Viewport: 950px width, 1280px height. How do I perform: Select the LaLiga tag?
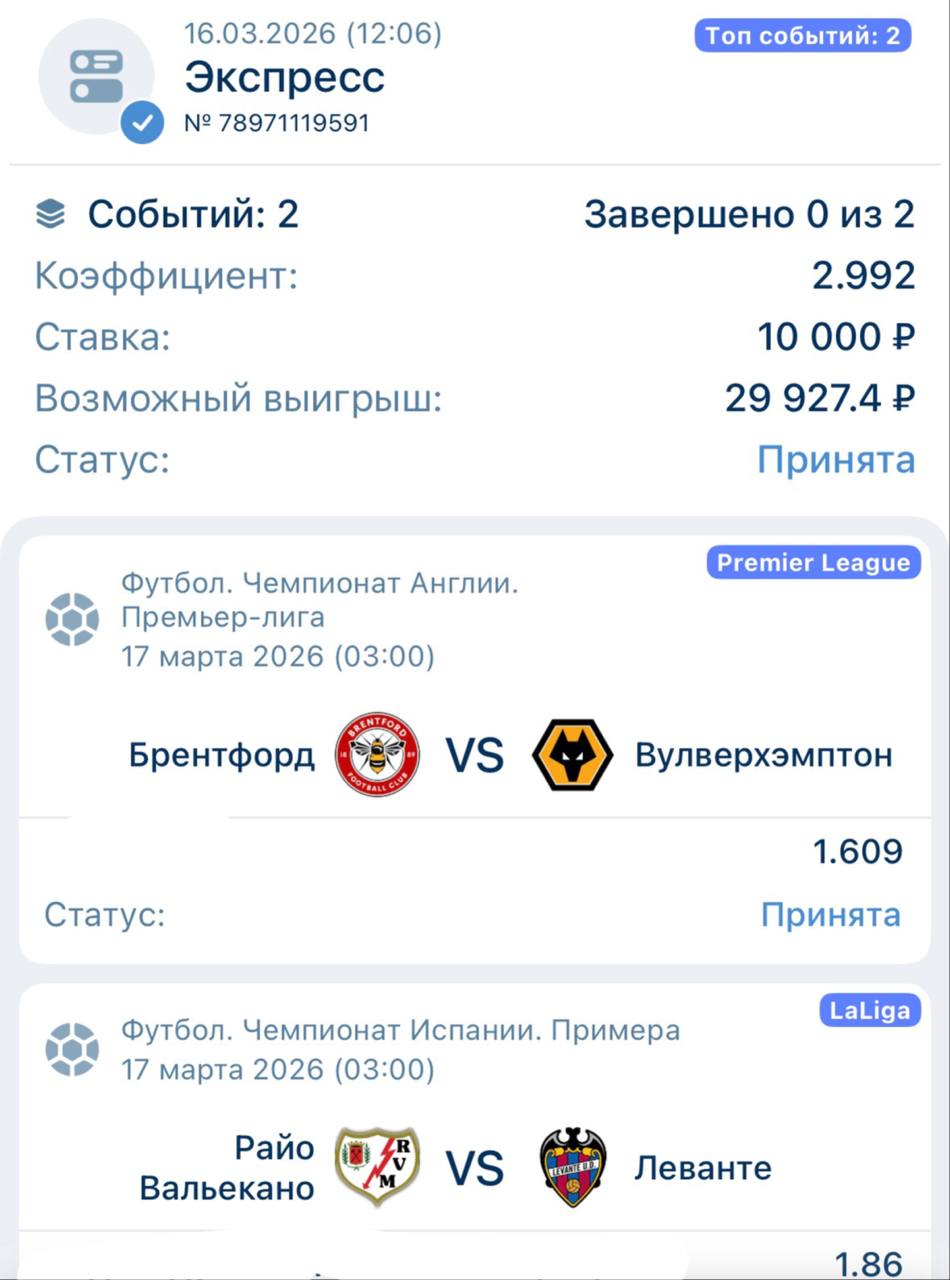[x=870, y=1011]
